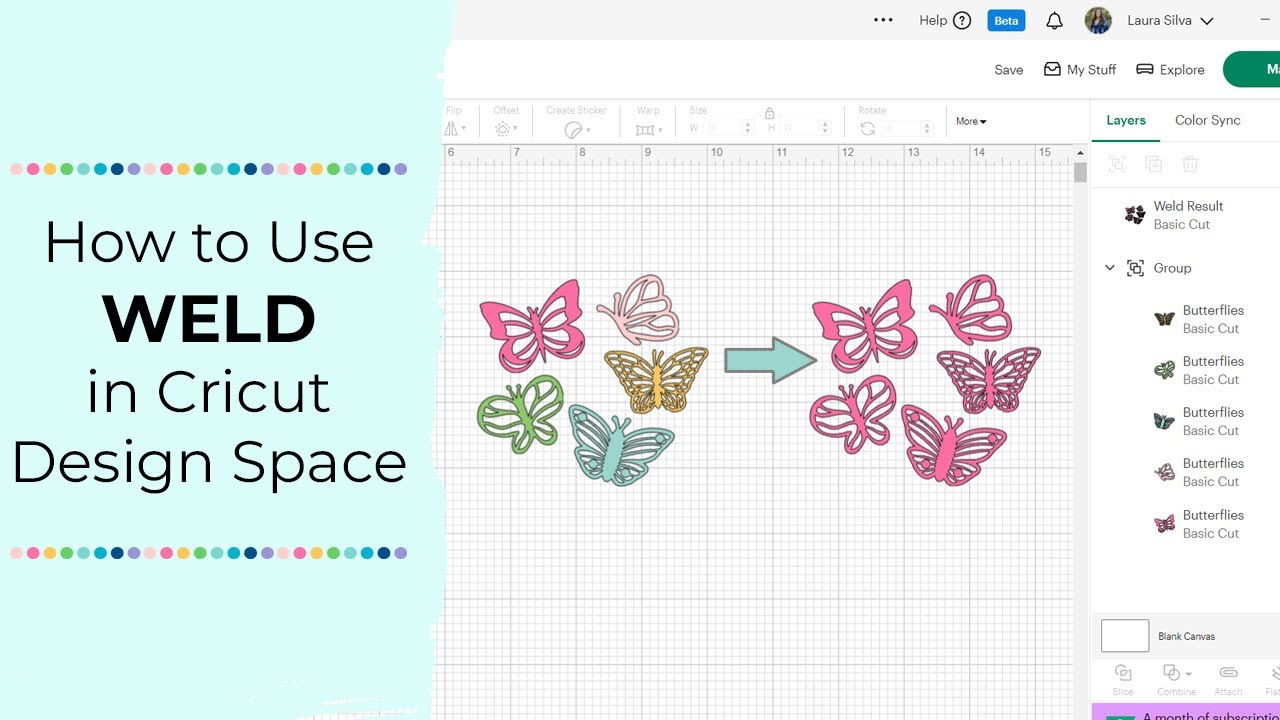
Task: Click the canvas vertical scrollbar thumb
Action: click(1080, 171)
